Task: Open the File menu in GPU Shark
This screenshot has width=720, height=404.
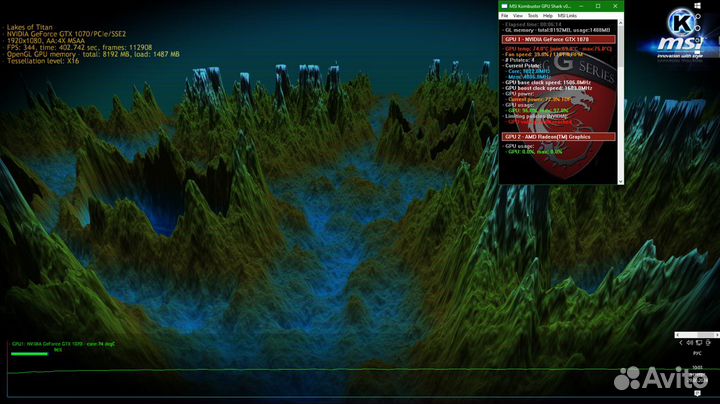Action: [505, 16]
